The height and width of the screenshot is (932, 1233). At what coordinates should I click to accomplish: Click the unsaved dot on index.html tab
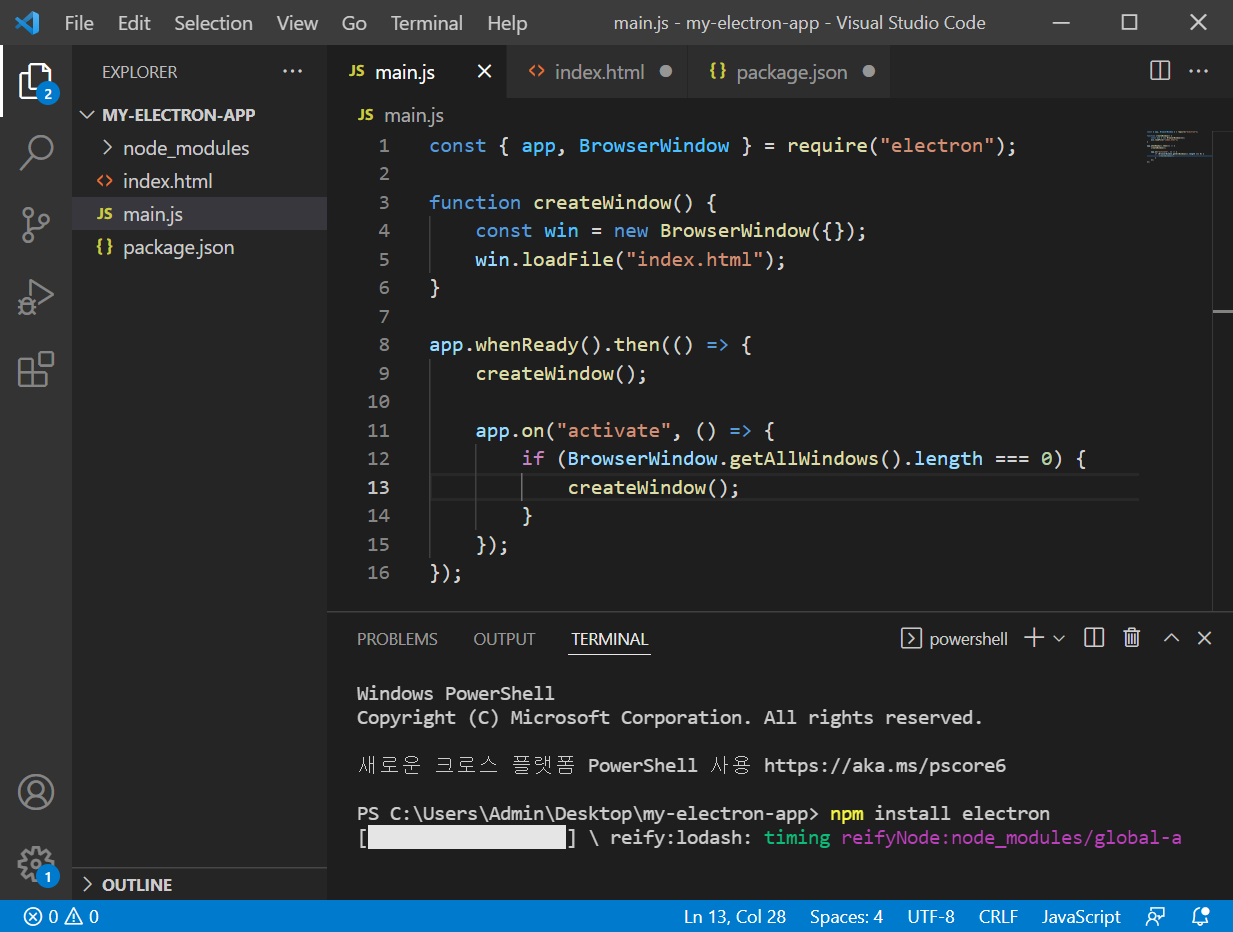[x=666, y=71]
